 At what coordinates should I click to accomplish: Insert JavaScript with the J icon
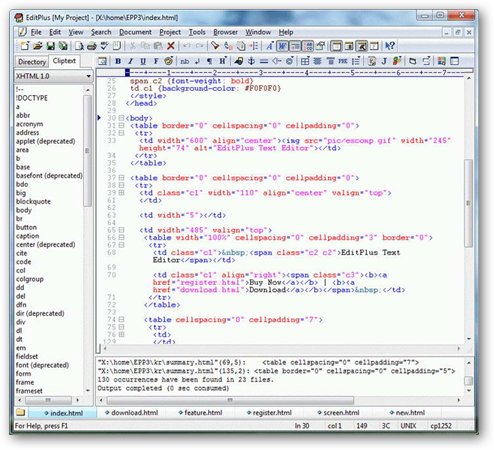click(384, 61)
